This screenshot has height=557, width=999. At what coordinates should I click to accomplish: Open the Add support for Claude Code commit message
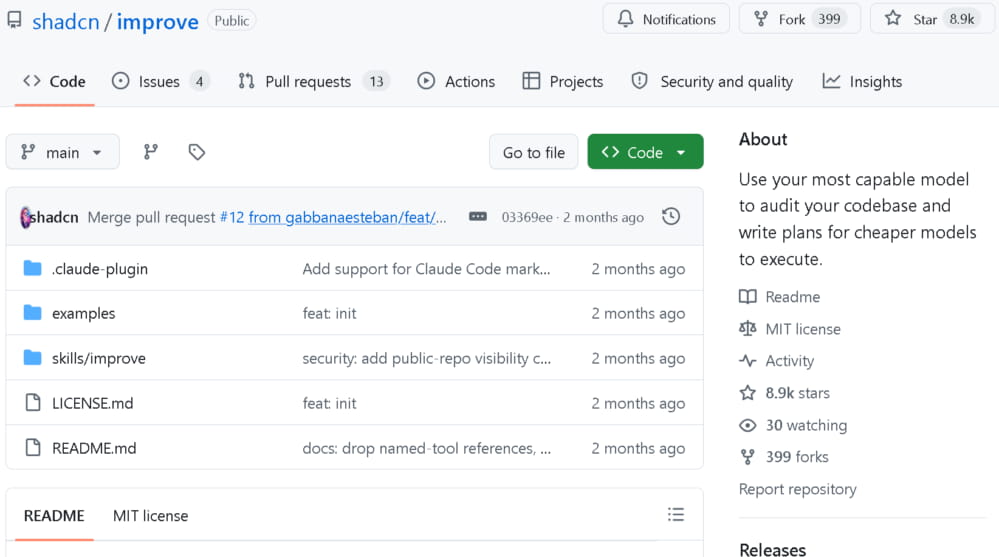point(426,269)
